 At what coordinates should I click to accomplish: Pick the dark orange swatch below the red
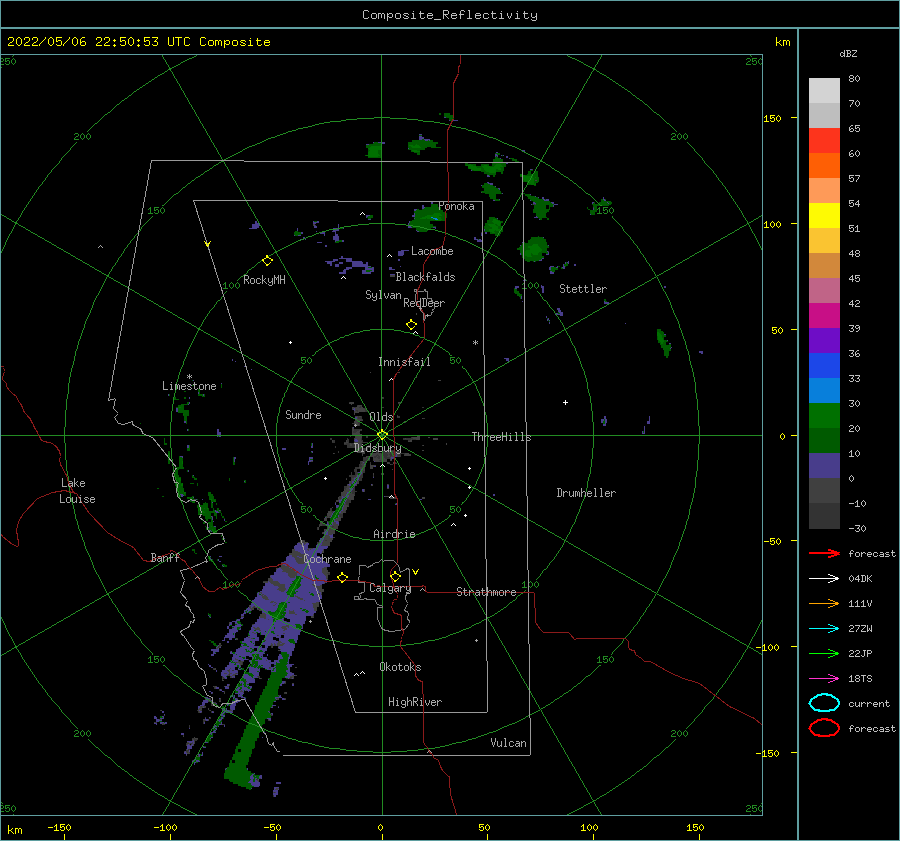click(x=824, y=165)
